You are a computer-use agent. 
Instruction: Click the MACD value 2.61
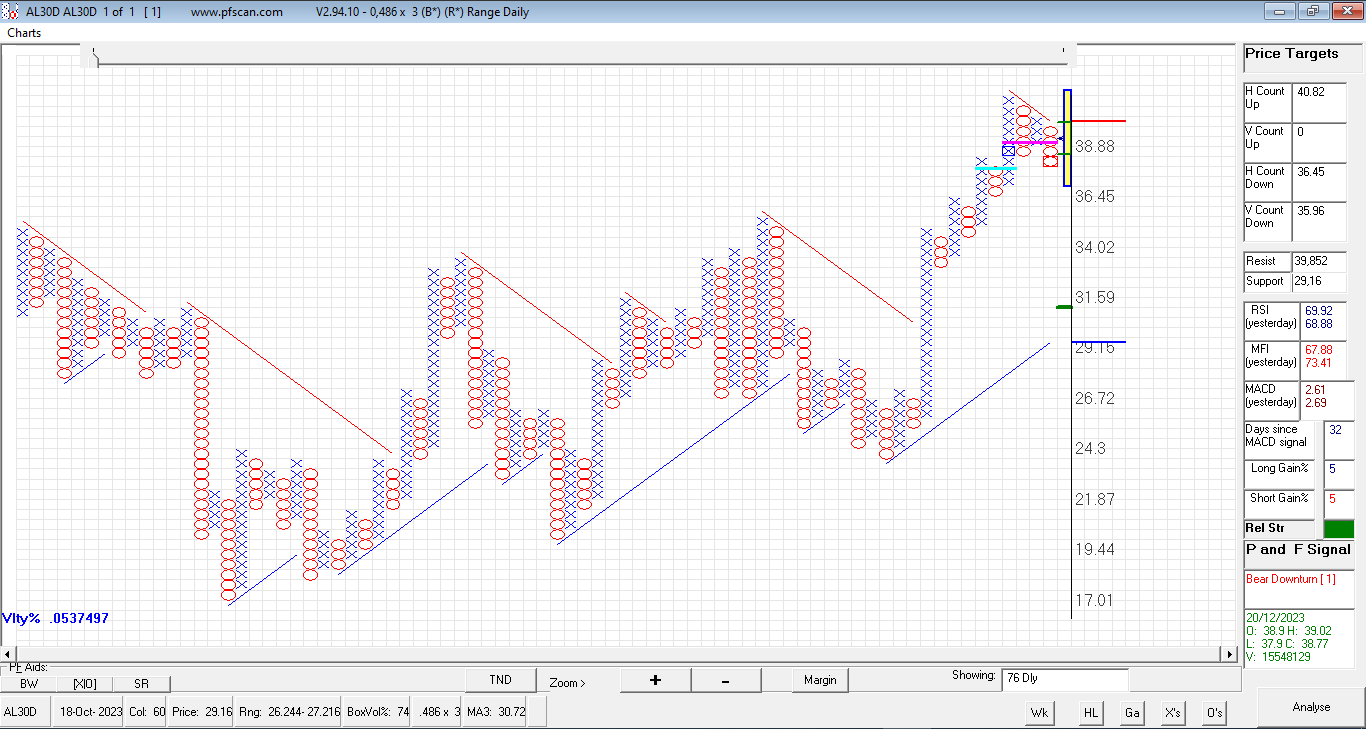pos(1315,389)
